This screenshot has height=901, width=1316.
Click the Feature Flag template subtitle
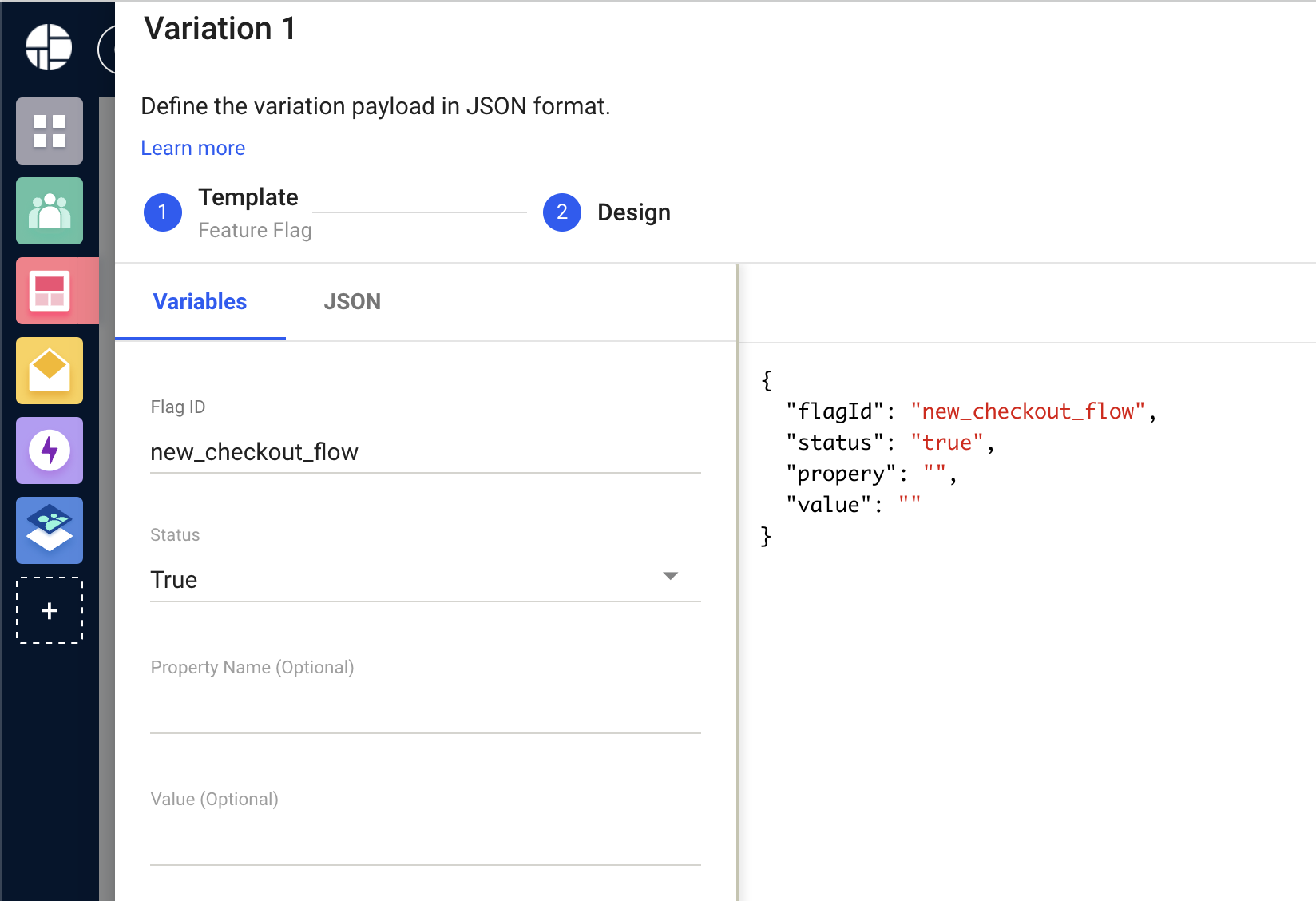(255, 231)
